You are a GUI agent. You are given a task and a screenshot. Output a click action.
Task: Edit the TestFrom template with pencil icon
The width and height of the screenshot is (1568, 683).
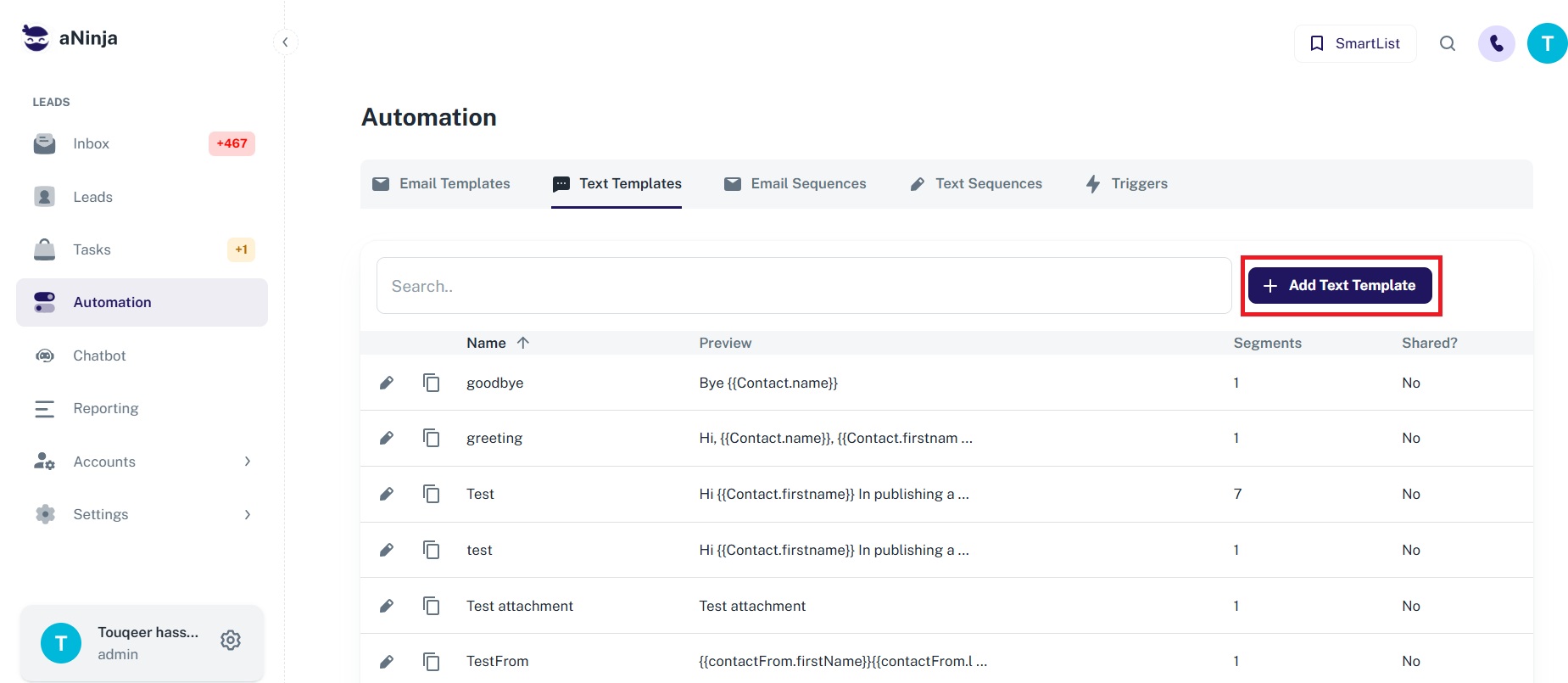386,661
